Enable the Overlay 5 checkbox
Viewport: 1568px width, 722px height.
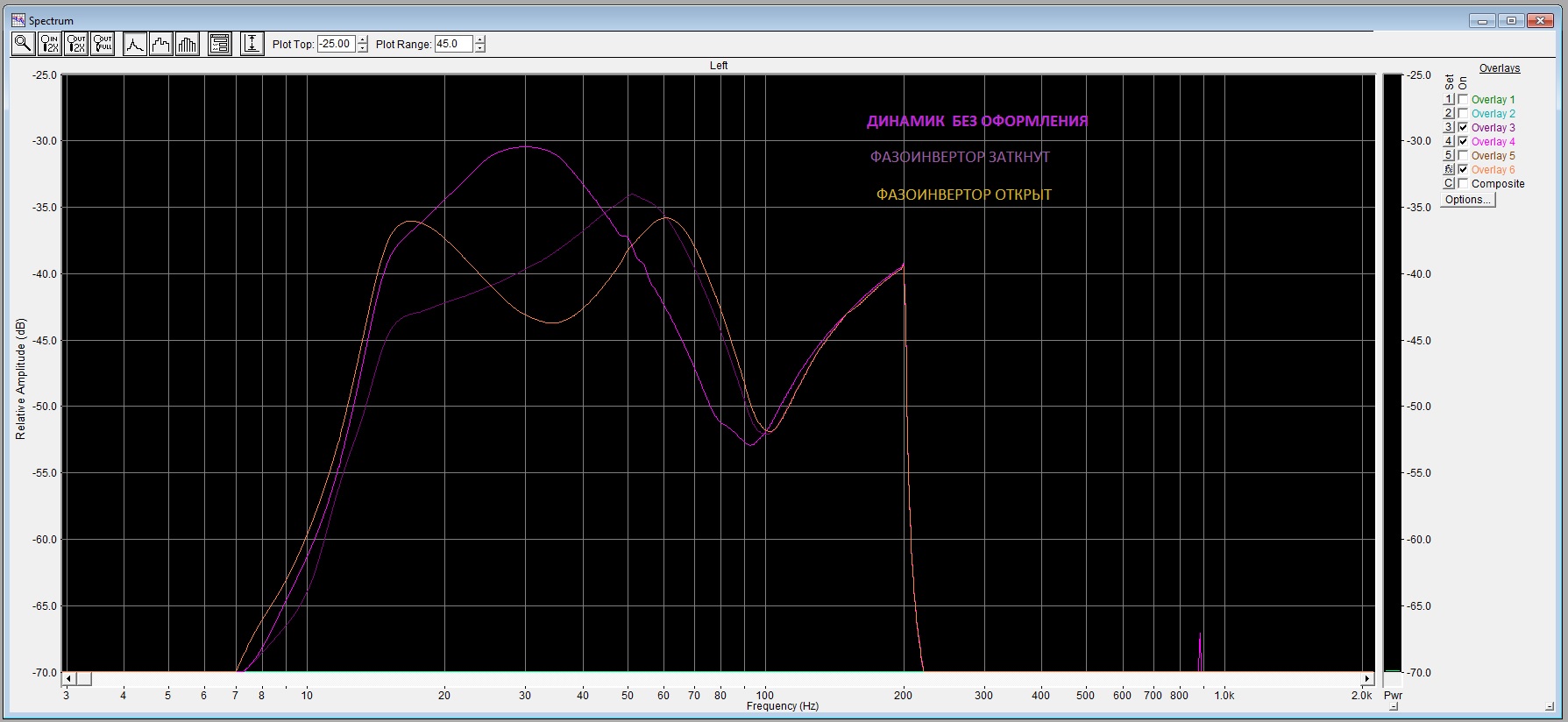[x=1463, y=156]
